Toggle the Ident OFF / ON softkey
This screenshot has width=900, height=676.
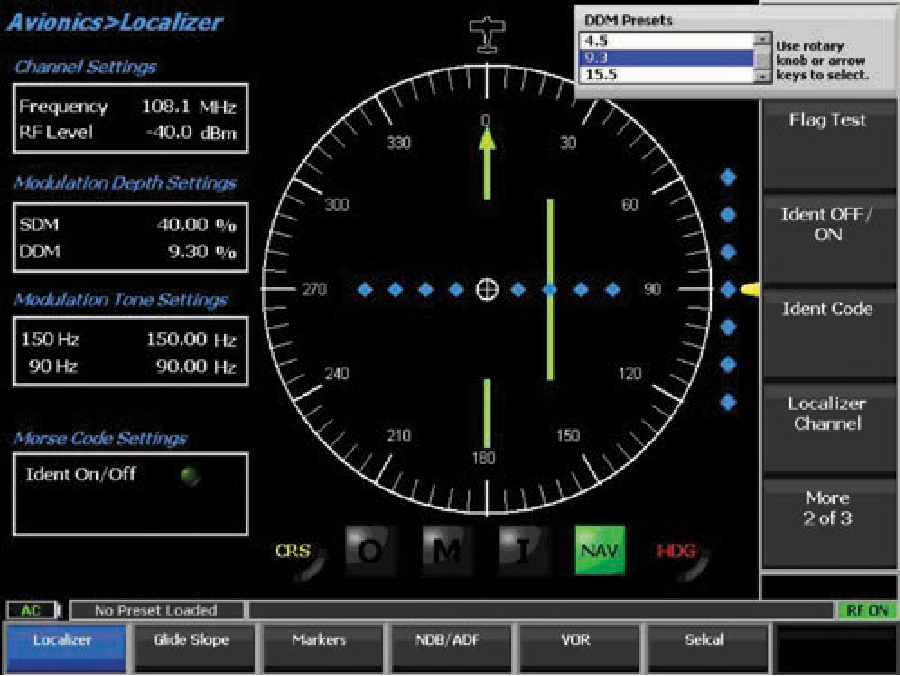click(x=827, y=225)
